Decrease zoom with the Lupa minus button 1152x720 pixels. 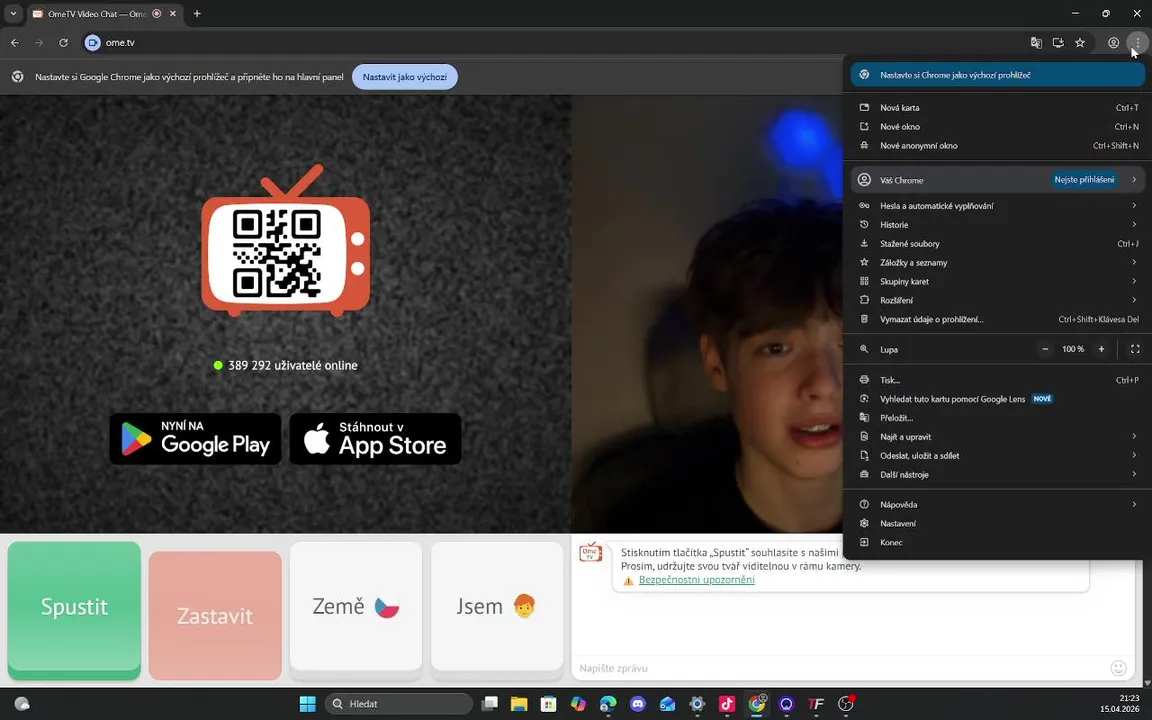pos(1045,349)
